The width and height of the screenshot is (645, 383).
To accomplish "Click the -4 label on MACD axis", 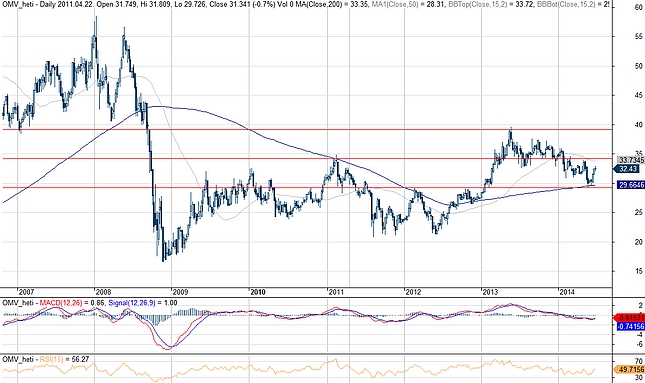I will point(640,335).
